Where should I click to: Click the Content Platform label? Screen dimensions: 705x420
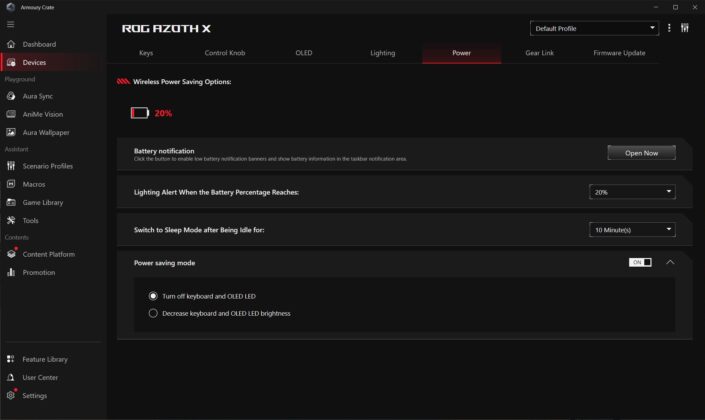click(x=49, y=254)
